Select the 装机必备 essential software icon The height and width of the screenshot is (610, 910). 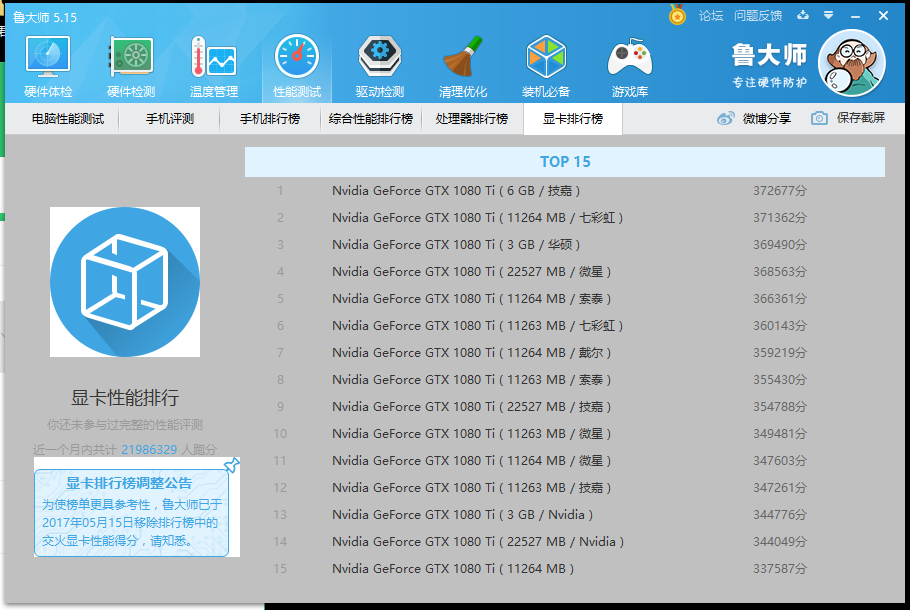[x=546, y=63]
